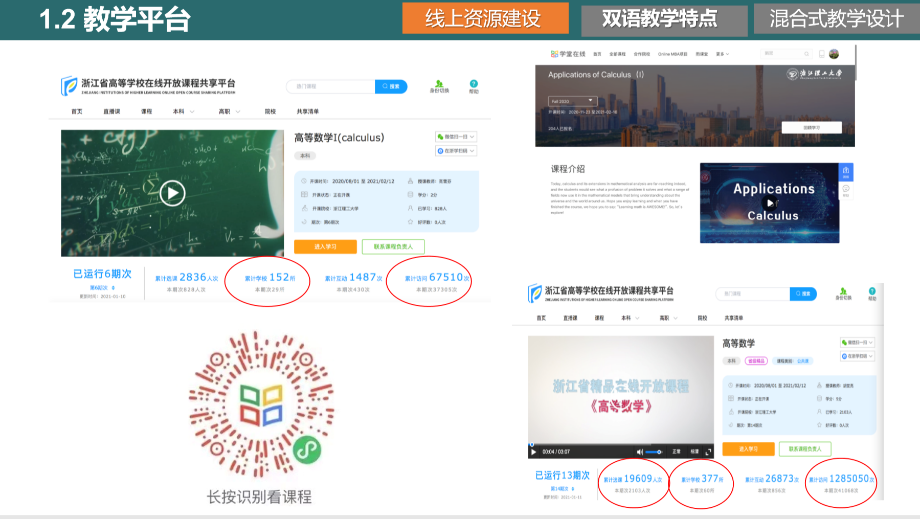The width and height of the screenshot is (920, 519).
Task: Open 共享清单 on the calculus page navigation
Action: pyautogui.click(x=307, y=111)
